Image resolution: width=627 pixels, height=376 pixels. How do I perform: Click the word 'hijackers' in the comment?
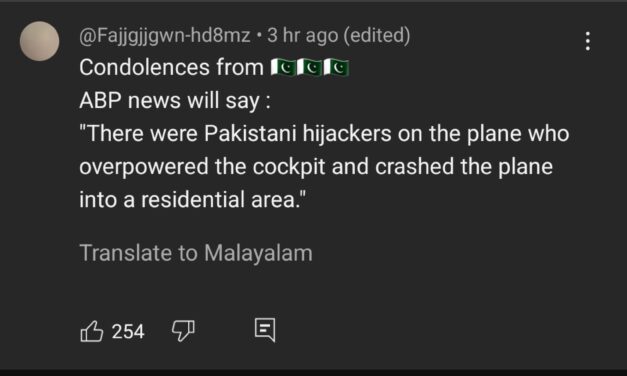[347, 134]
